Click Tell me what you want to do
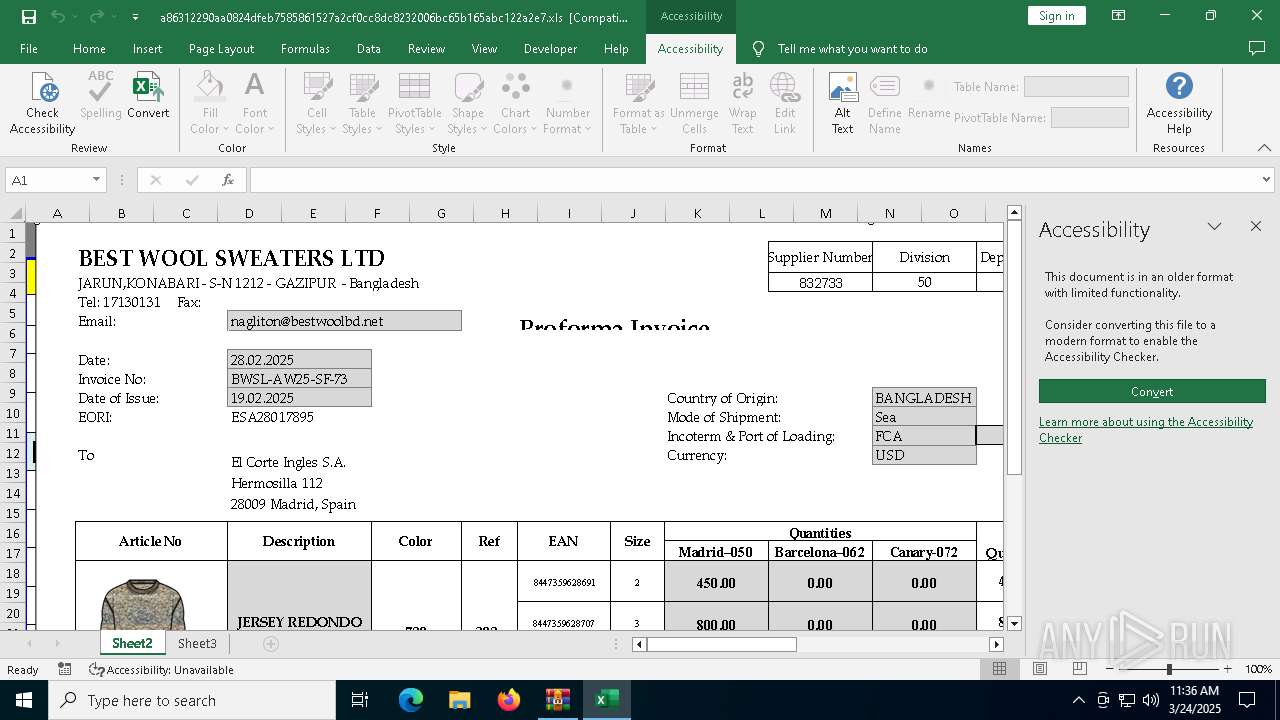 852,49
